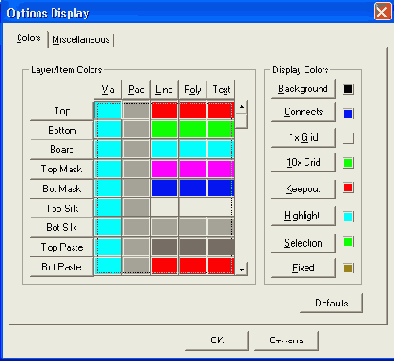Screen dimensions: 394x361
Task: Select the Bottom layer row header
Action: pos(61,130)
